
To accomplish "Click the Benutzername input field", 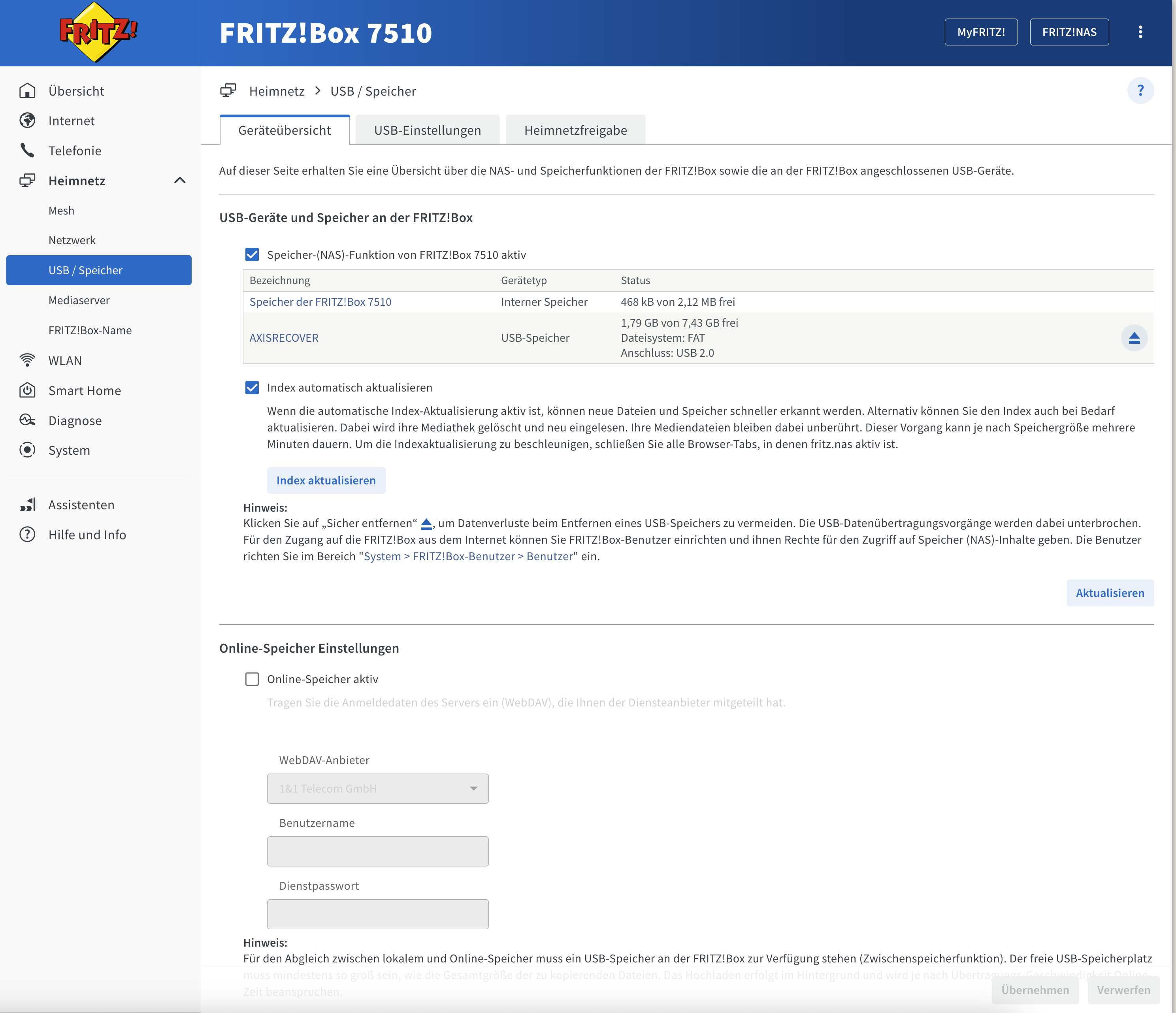I will click(x=377, y=851).
